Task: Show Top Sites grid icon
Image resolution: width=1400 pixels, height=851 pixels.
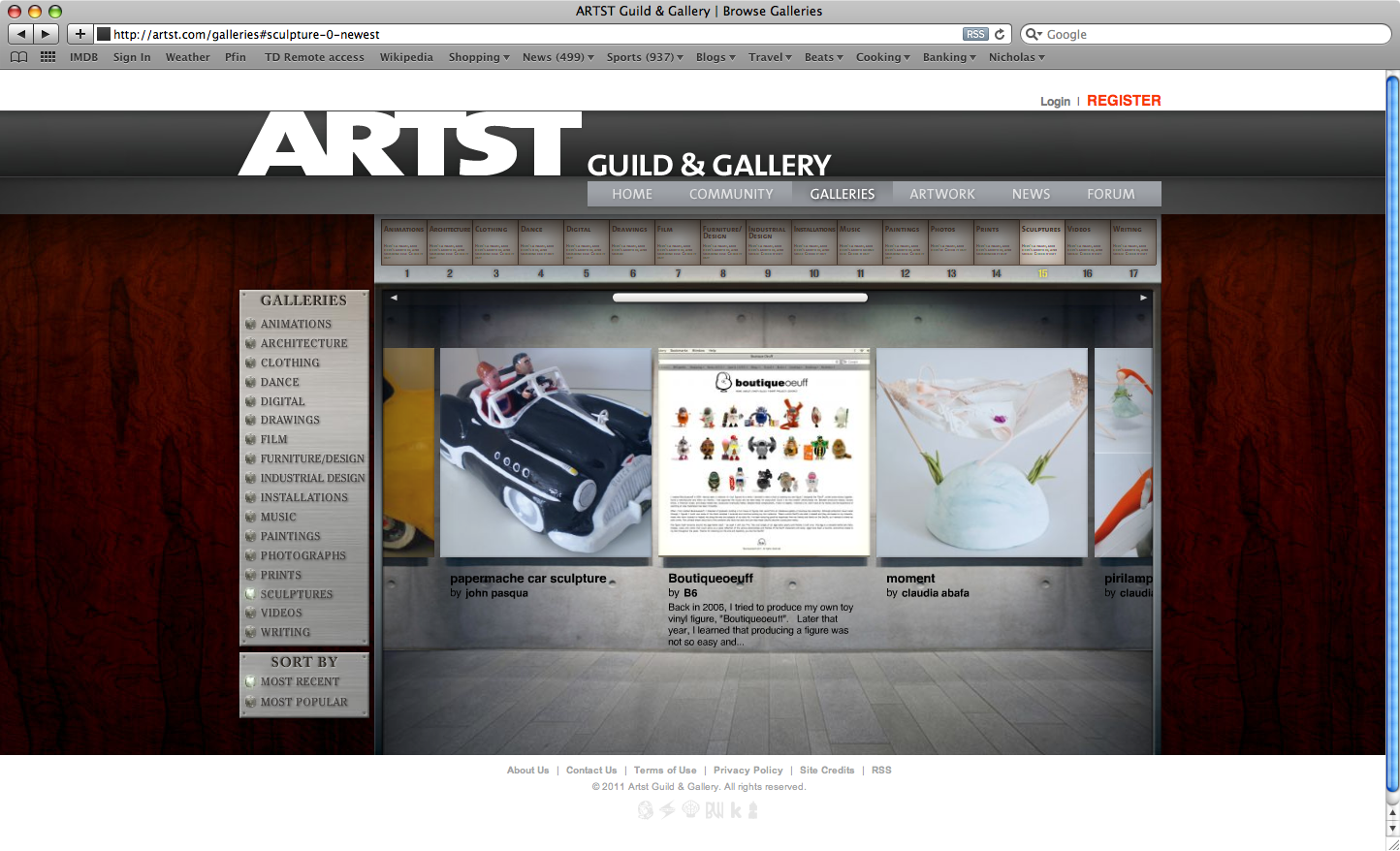Action: [x=48, y=57]
